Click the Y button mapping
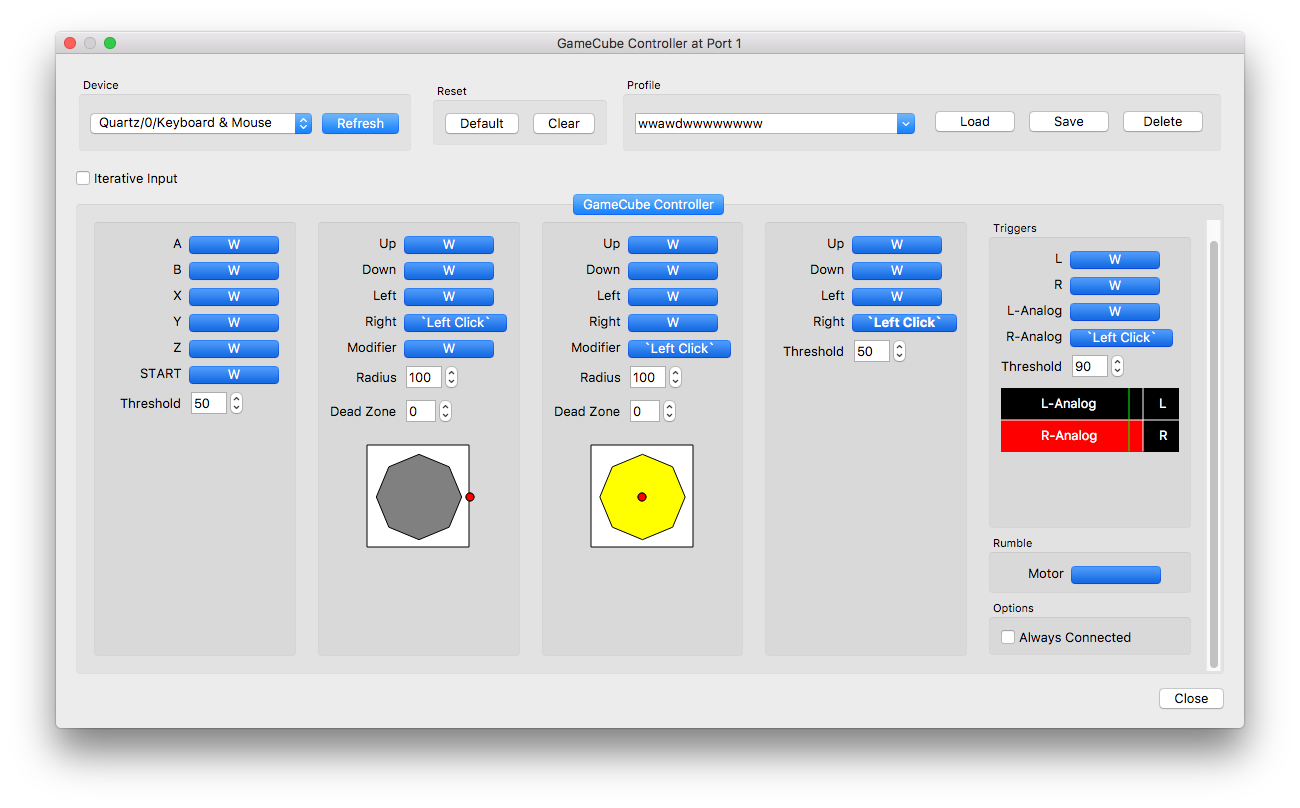 [234, 322]
